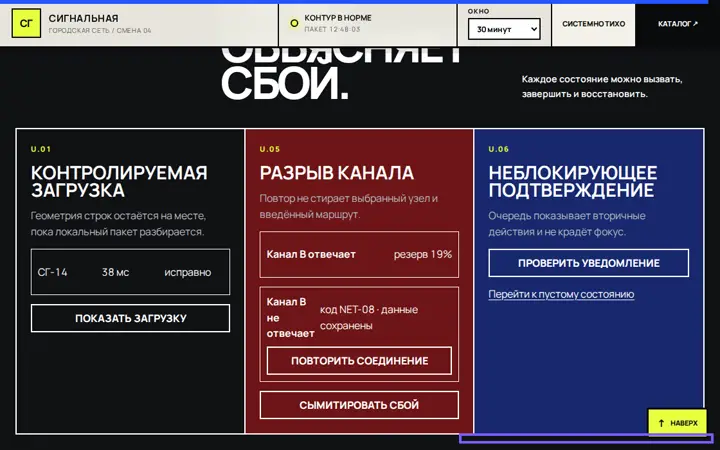The width and height of the screenshot is (720, 450).
Task: Click the ПОКАЗАТЬ ЗАГРУЗКУ button
Action: coord(130,318)
